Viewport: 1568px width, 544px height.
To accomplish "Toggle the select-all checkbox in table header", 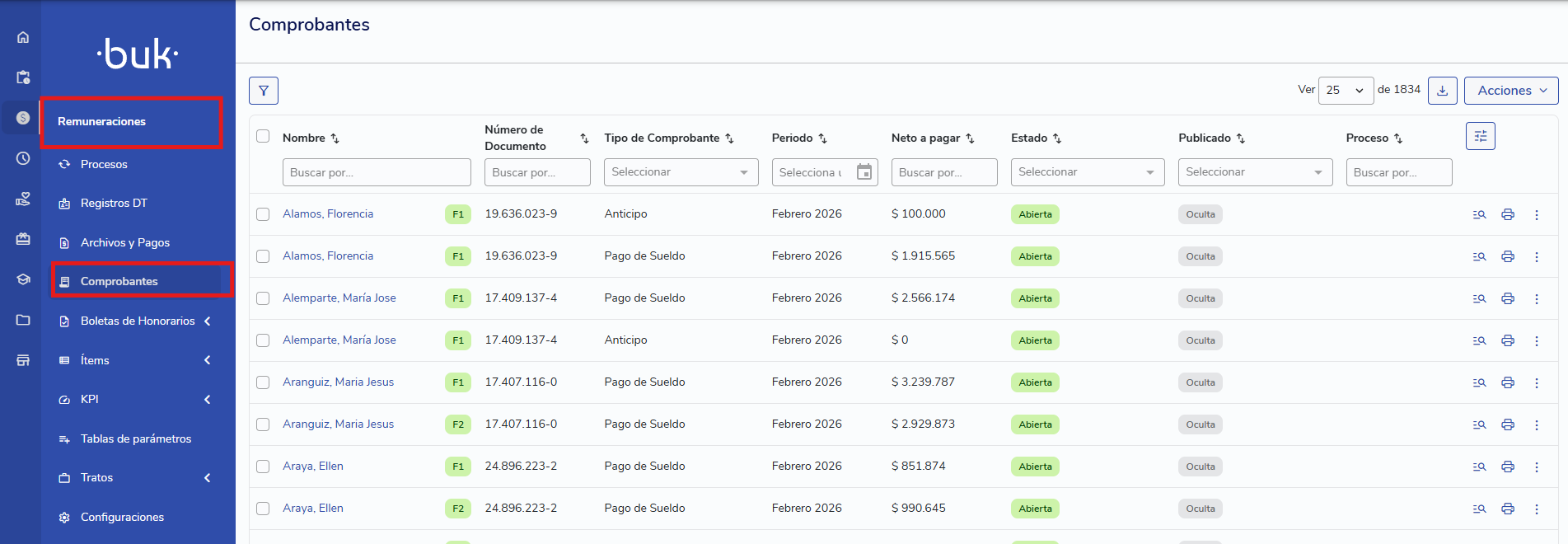I will pos(263,136).
